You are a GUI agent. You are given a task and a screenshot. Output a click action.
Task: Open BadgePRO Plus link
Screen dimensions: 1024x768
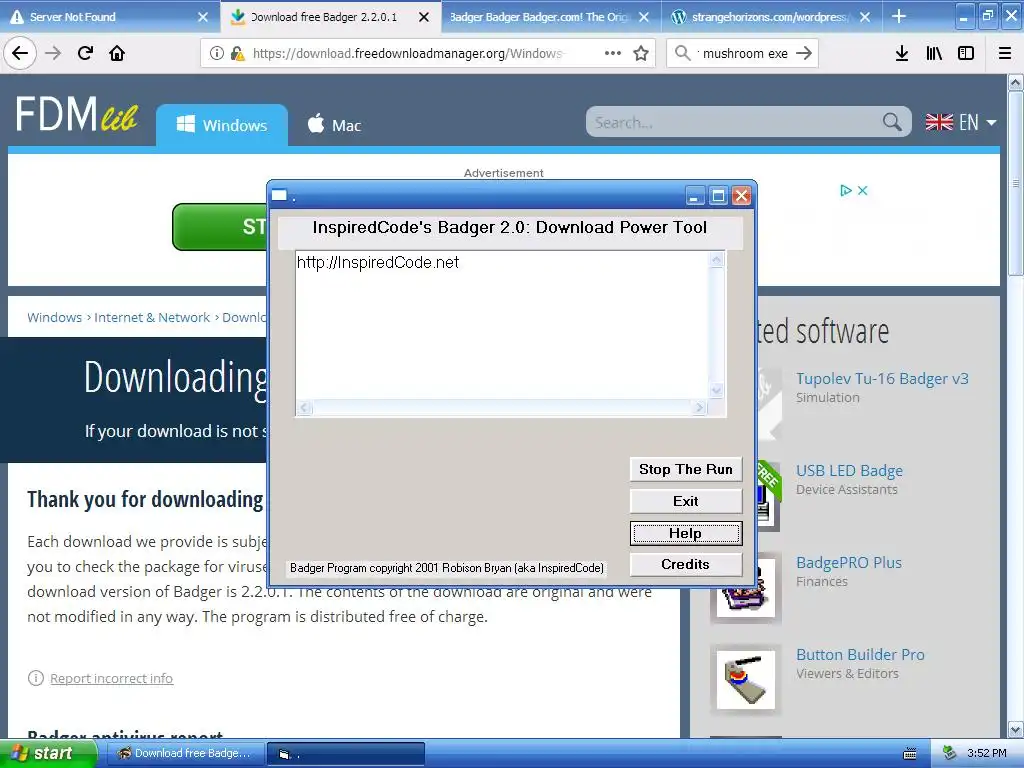coord(848,563)
